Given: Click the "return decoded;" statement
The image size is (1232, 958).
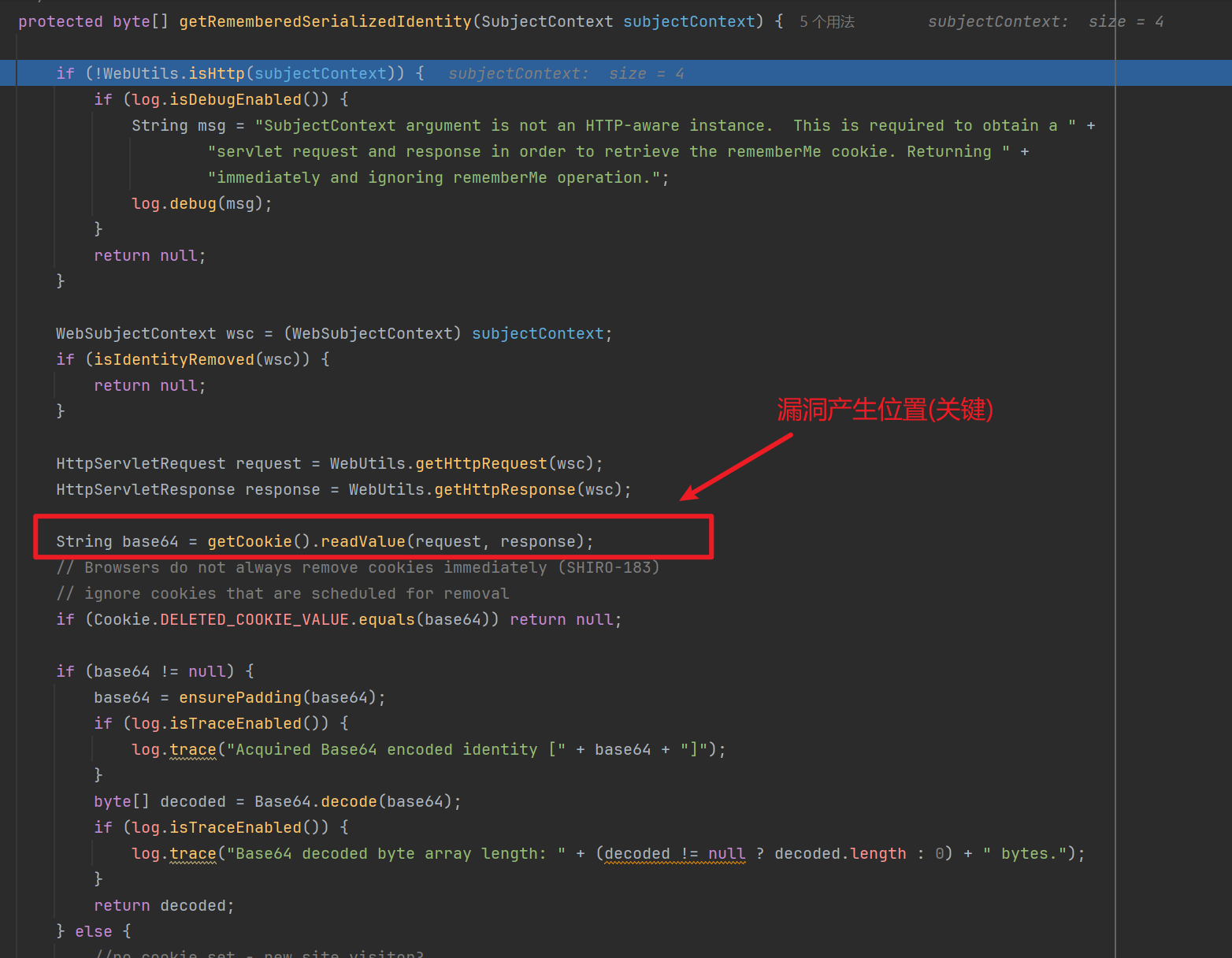Looking at the screenshot, I should click(164, 905).
